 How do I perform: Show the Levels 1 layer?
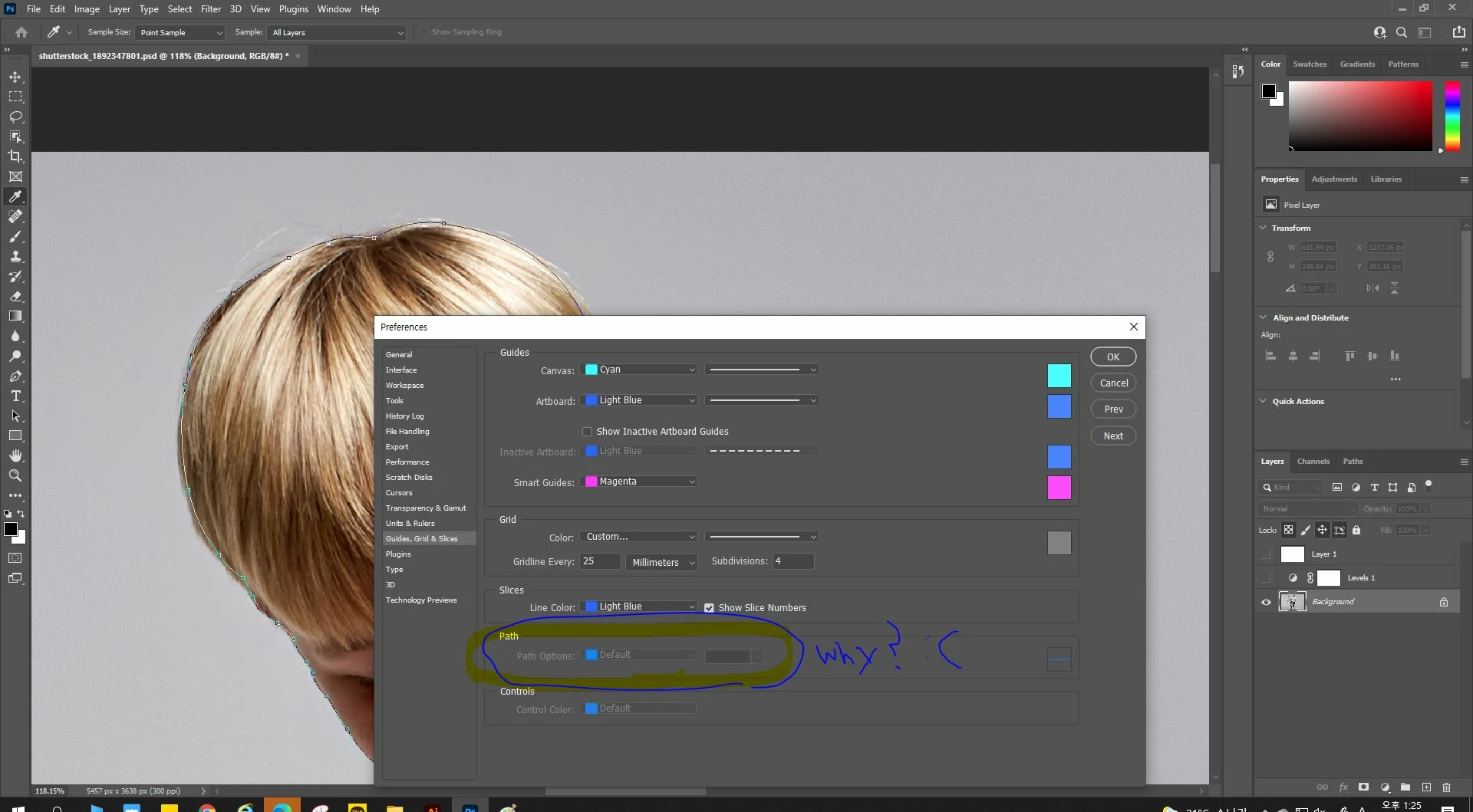coord(1266,577)
